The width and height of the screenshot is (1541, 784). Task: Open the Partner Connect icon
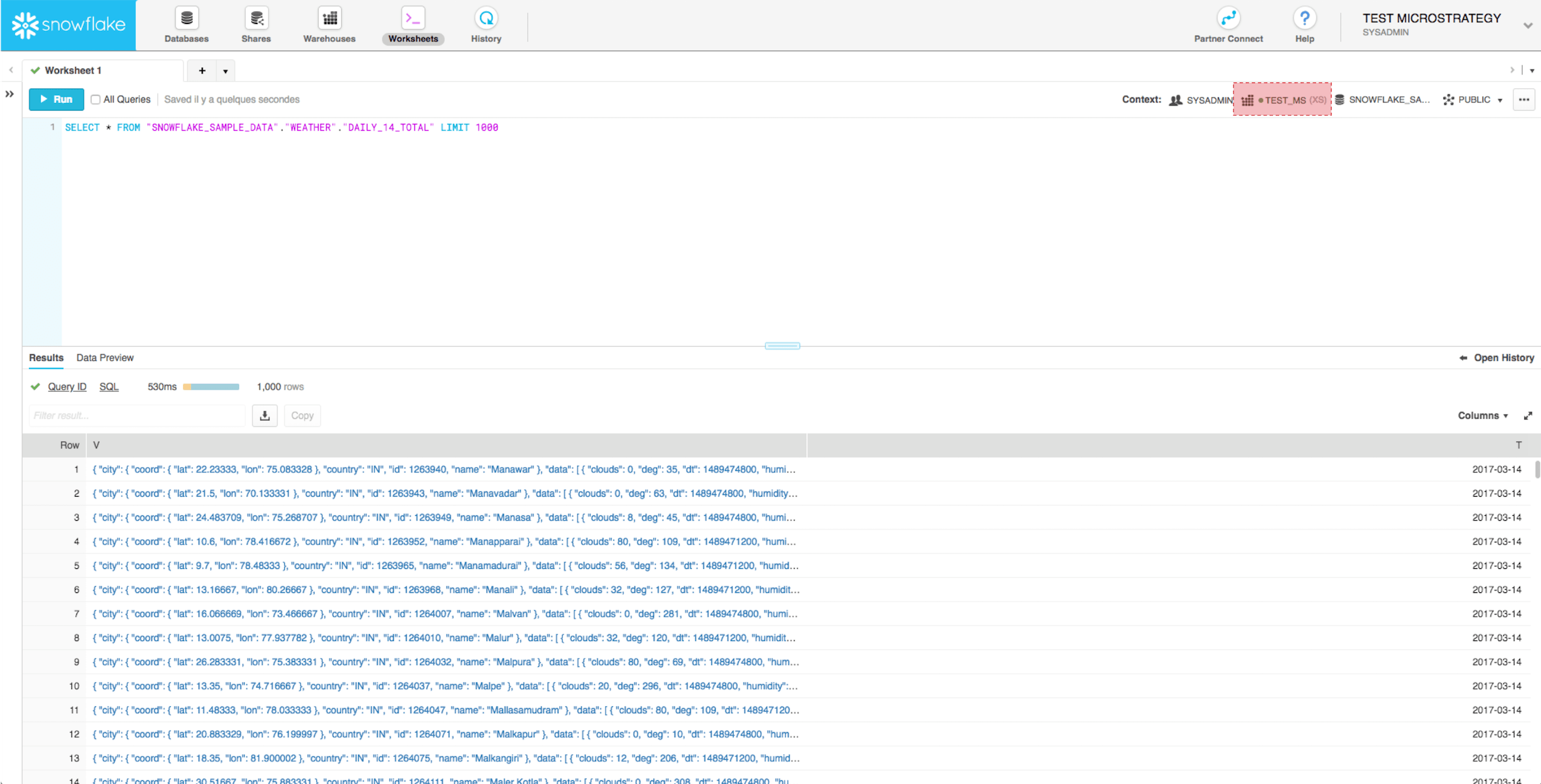pos(1228,19)
